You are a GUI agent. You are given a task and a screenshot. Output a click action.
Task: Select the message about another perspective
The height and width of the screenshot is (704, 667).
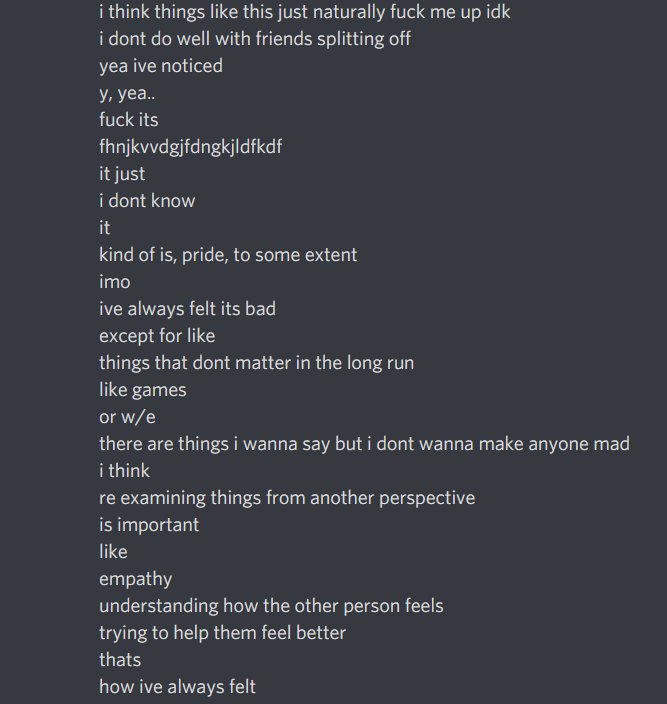(x=287, y=498)
